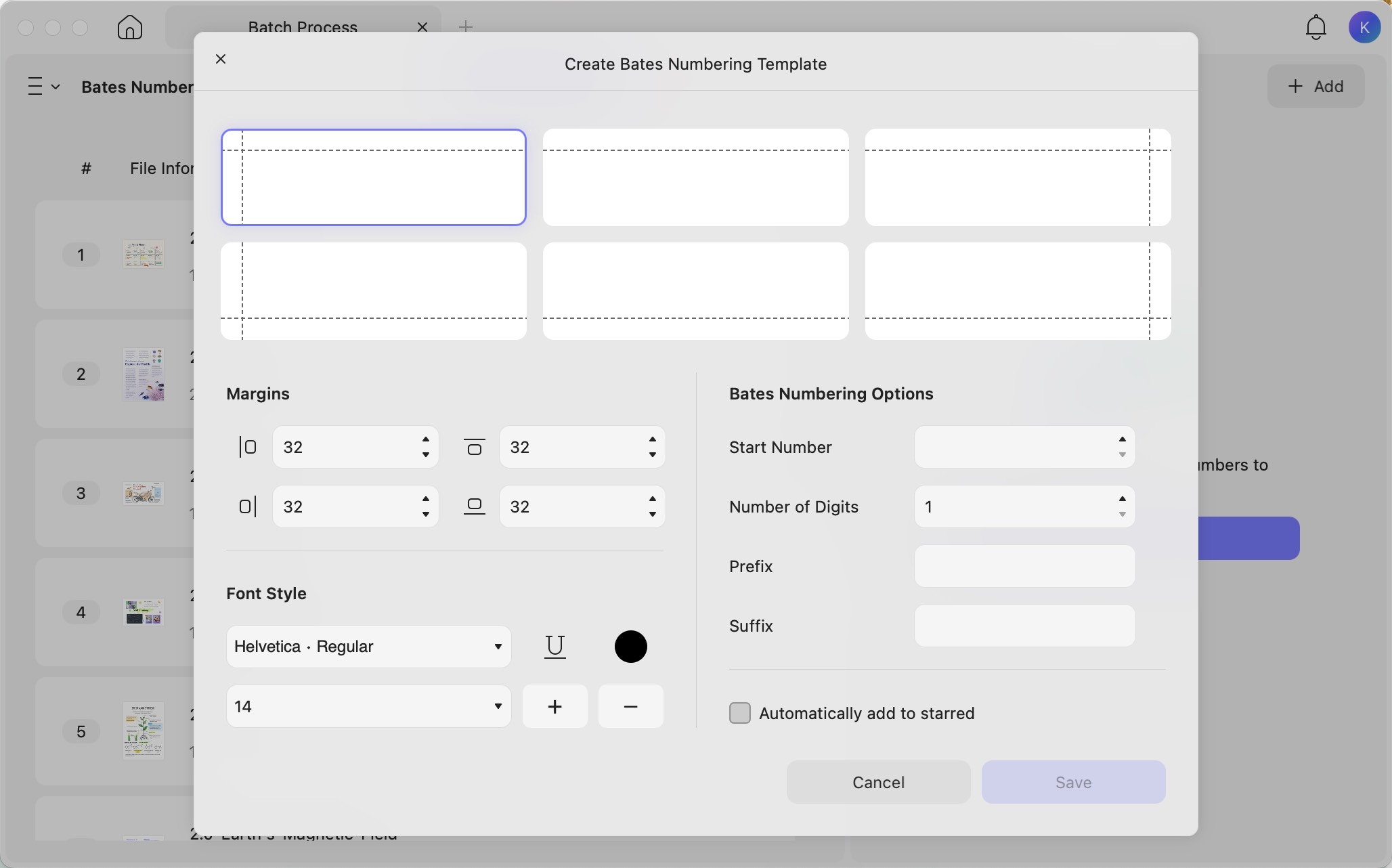Select the bottom-center position layout
Viewport: 1392px width, 868px height.
(695, 291)
